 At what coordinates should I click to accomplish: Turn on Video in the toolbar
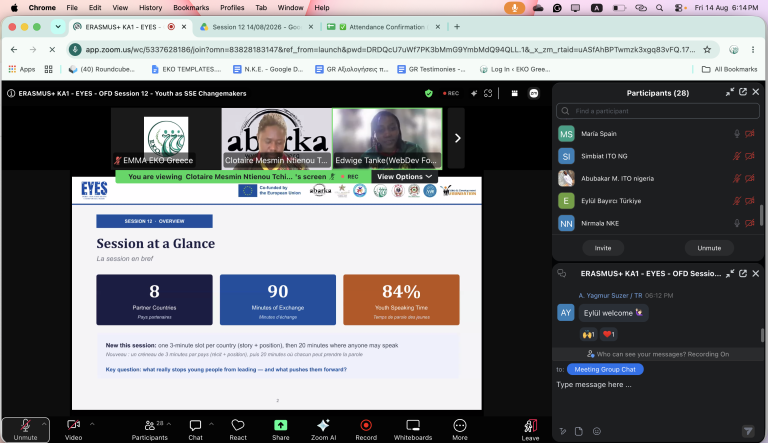[73, 430]
